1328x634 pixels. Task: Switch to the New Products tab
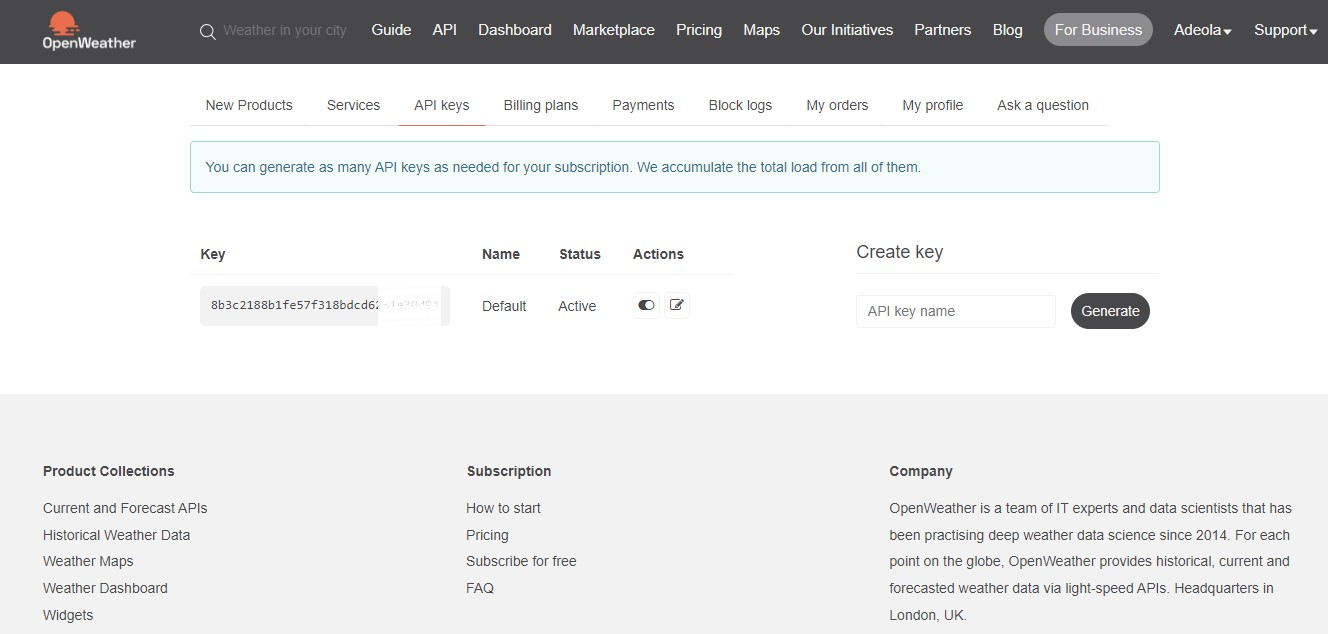tap(249, 105)
